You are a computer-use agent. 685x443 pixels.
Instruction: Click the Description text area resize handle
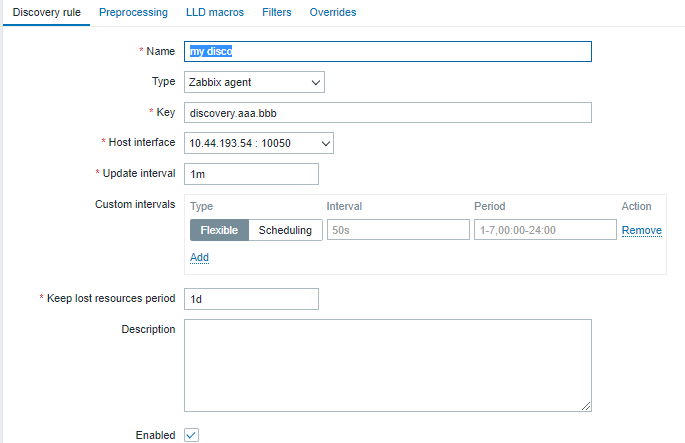586,406
